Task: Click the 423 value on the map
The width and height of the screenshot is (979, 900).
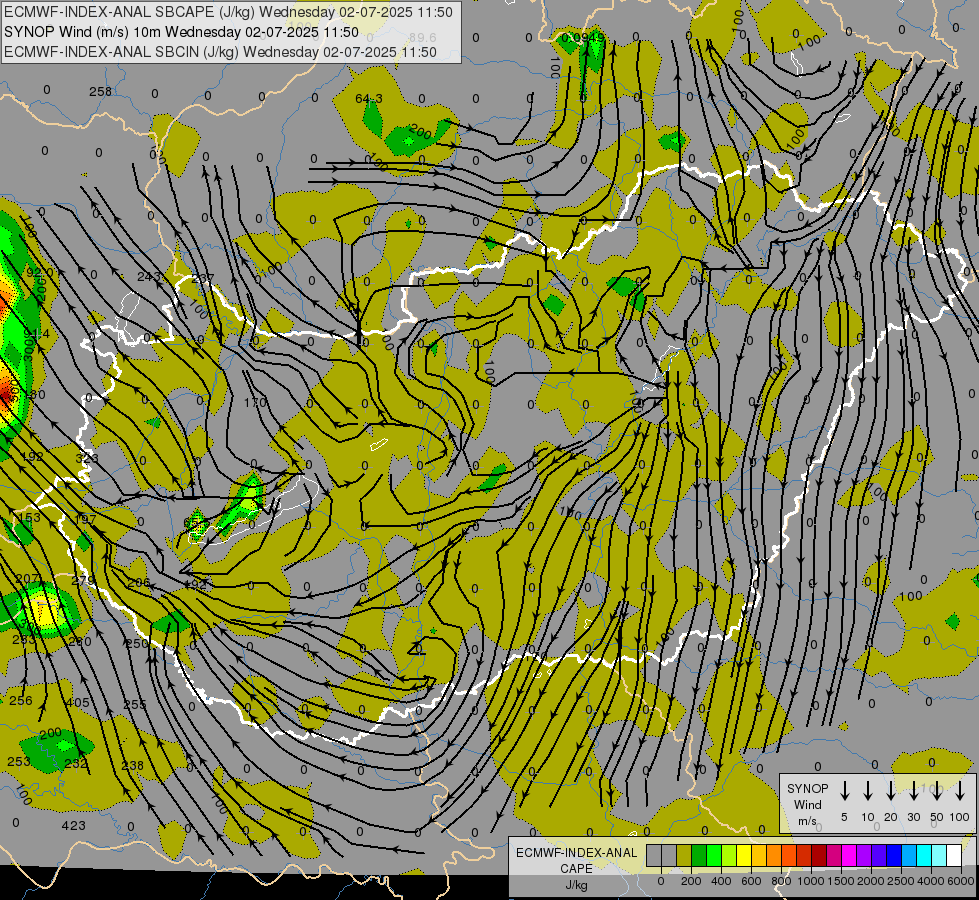Action: click(x=73, y=826)
